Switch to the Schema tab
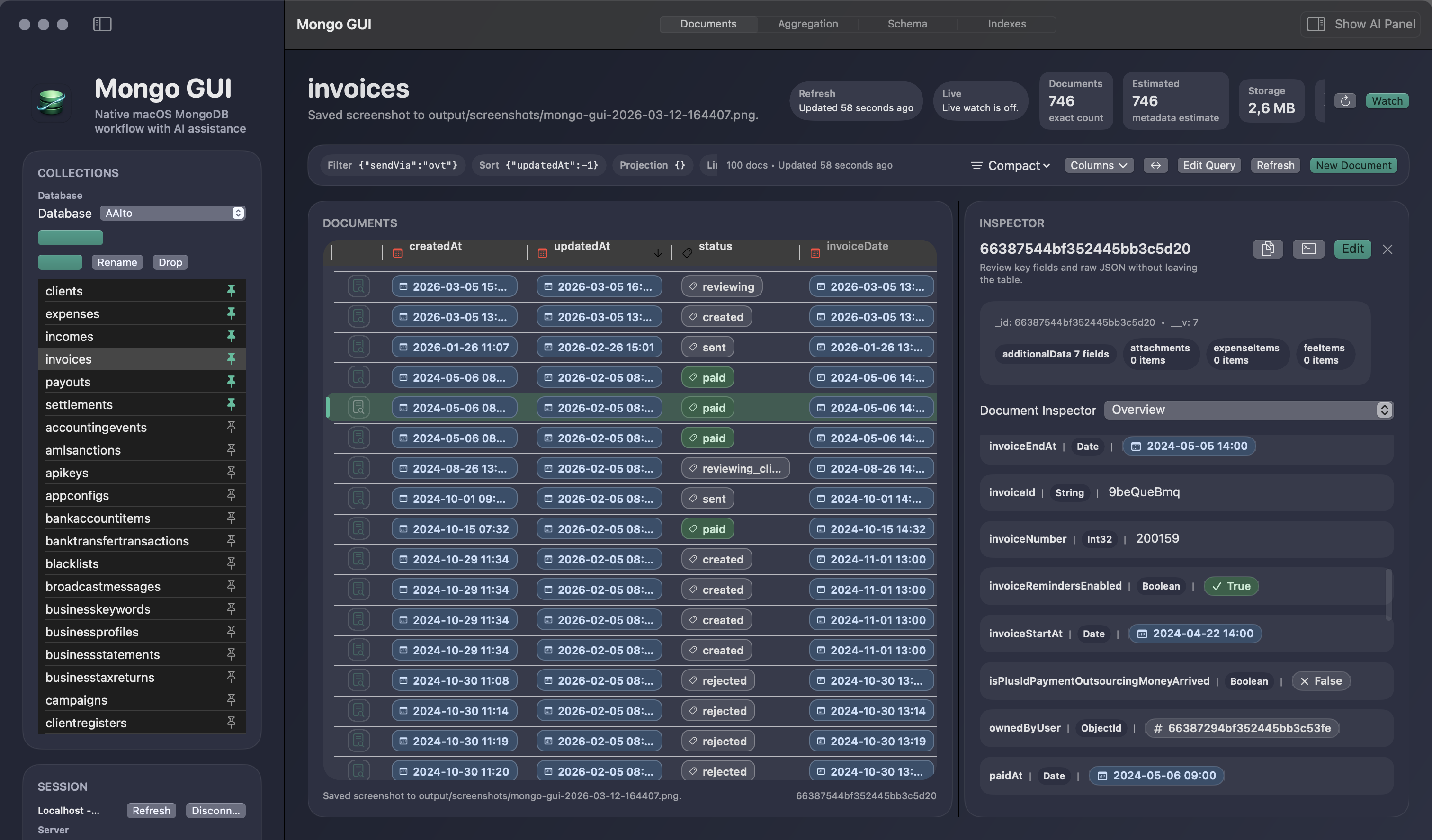This screenshot has width=1432, height=840. tap(907, 24)
